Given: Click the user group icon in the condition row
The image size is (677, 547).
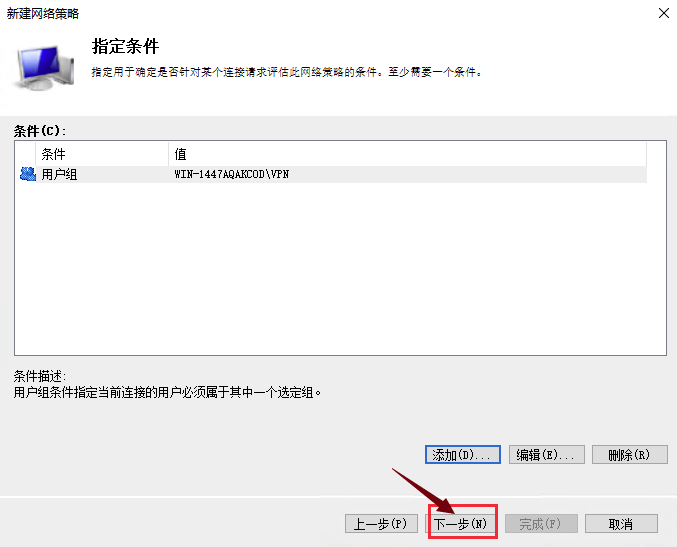Looking at the screenshot, I should pos(27,174).
